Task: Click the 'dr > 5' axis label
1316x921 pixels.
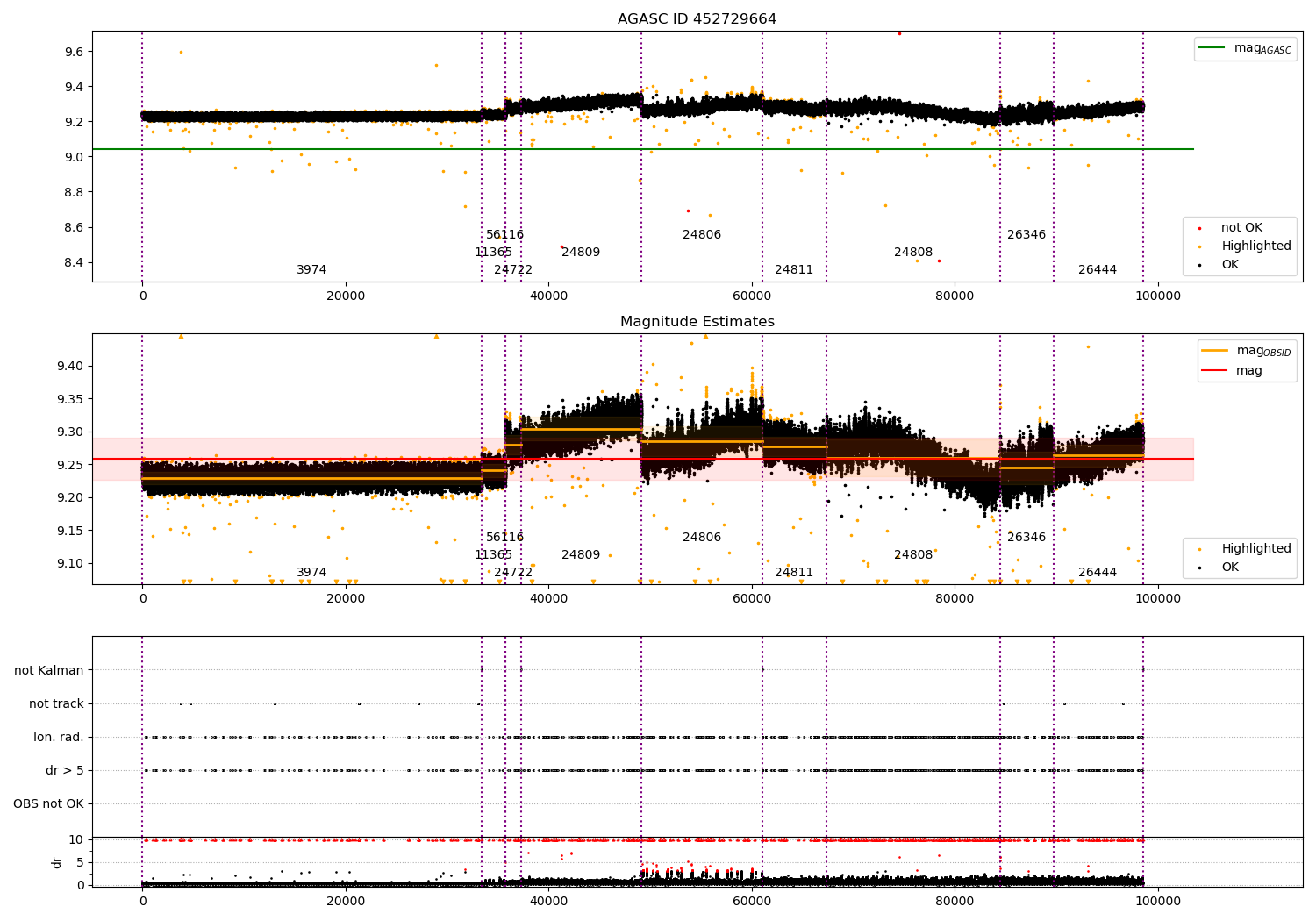Action: (65, 771)
